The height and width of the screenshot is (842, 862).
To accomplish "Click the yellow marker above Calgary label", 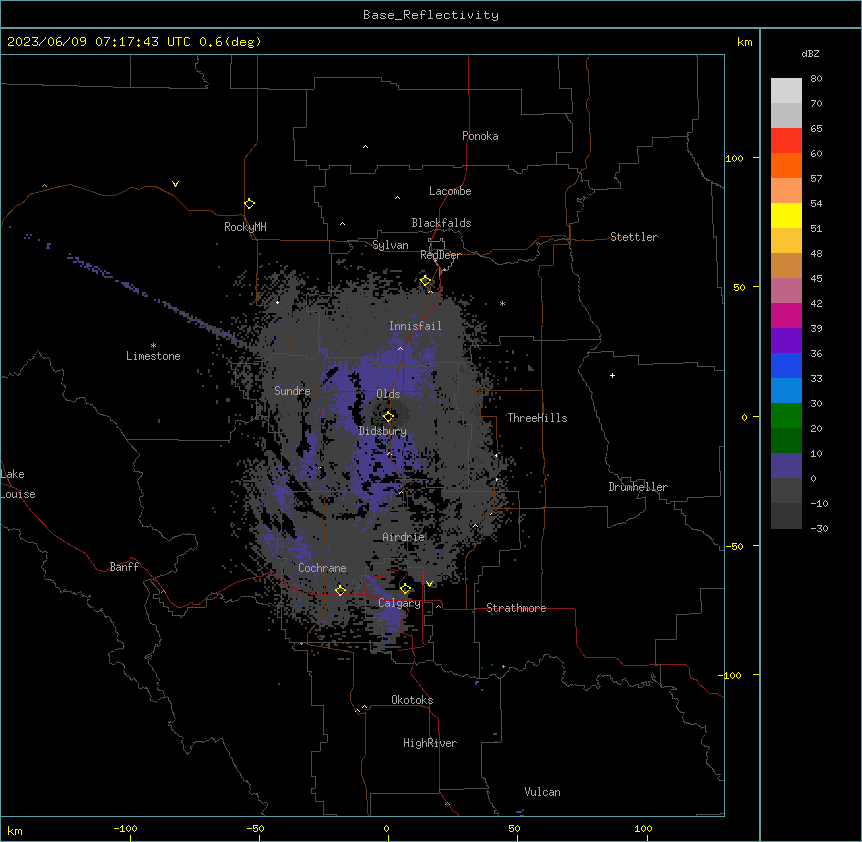I will [x=406, y=589].
